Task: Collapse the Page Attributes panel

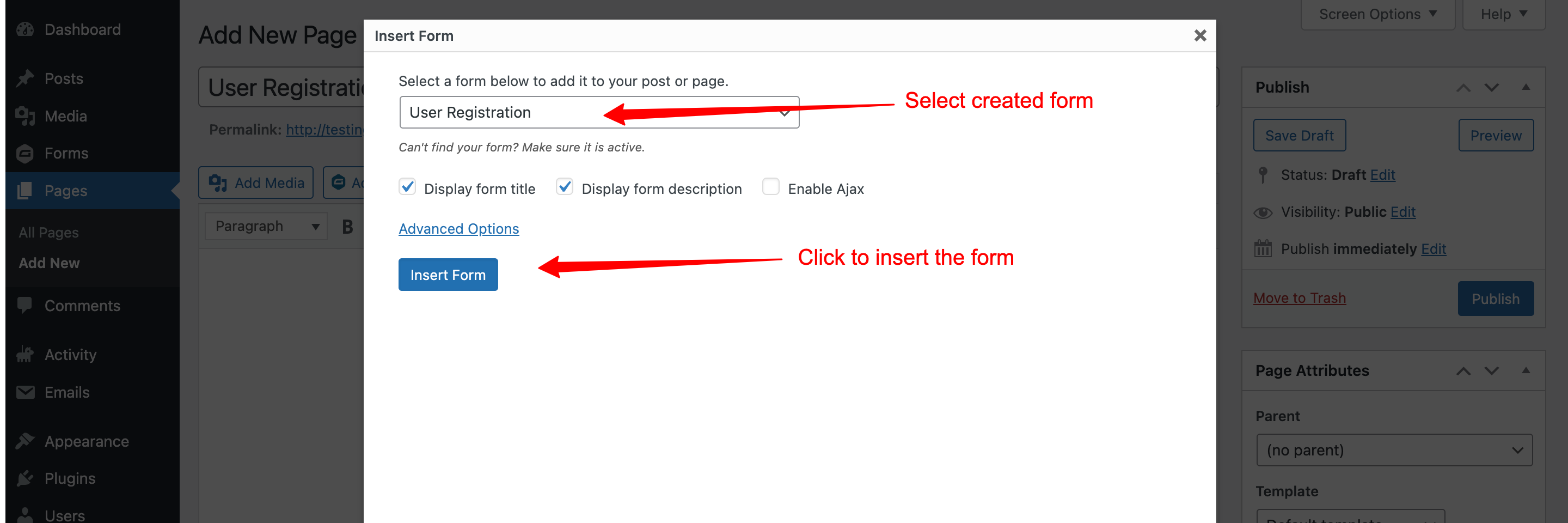Action: (x=1526, y=371)
